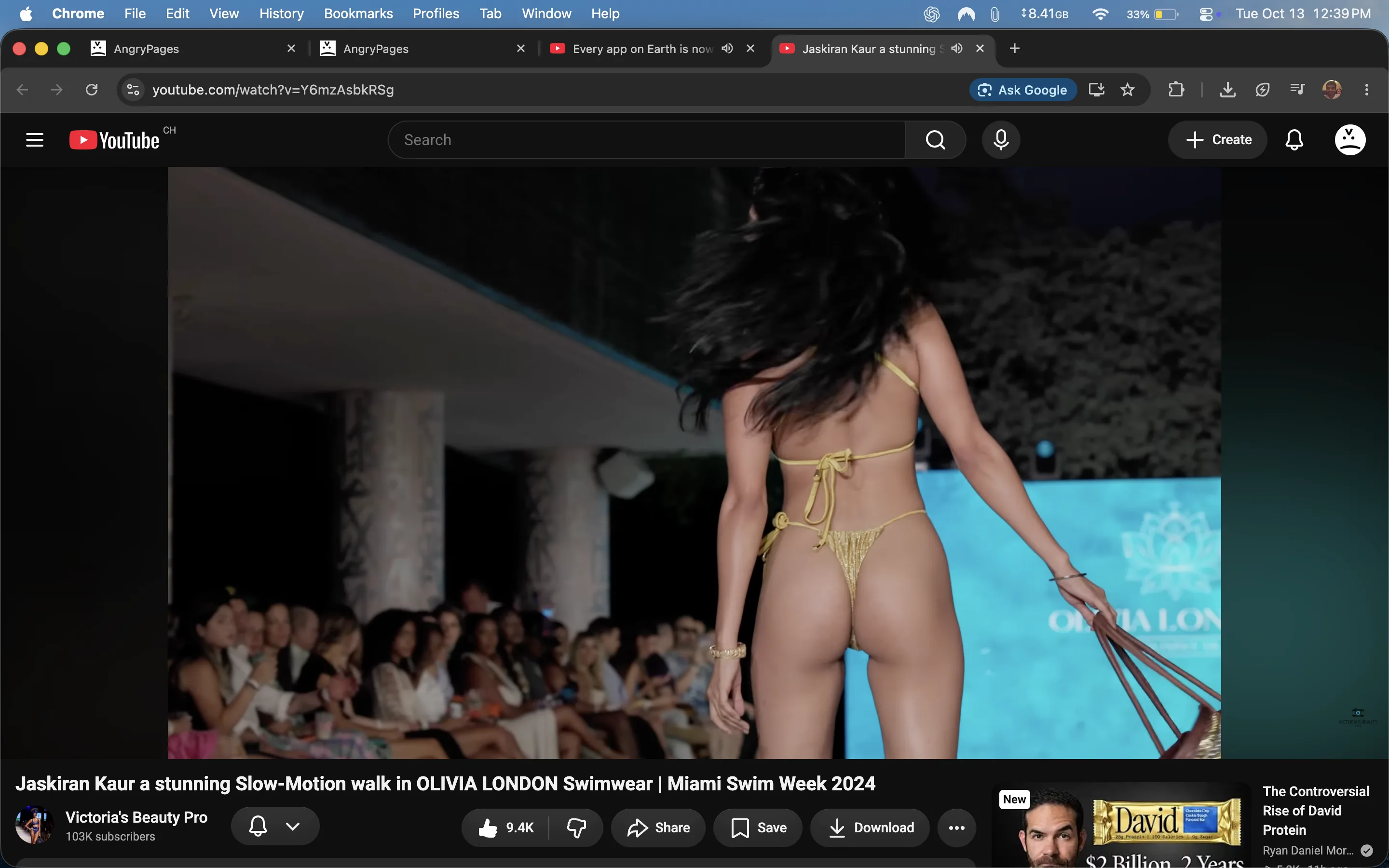Screen dimensions: 1389x868
Task: Open the media controls icon in Chrome toolbar
Action: 1297,89
